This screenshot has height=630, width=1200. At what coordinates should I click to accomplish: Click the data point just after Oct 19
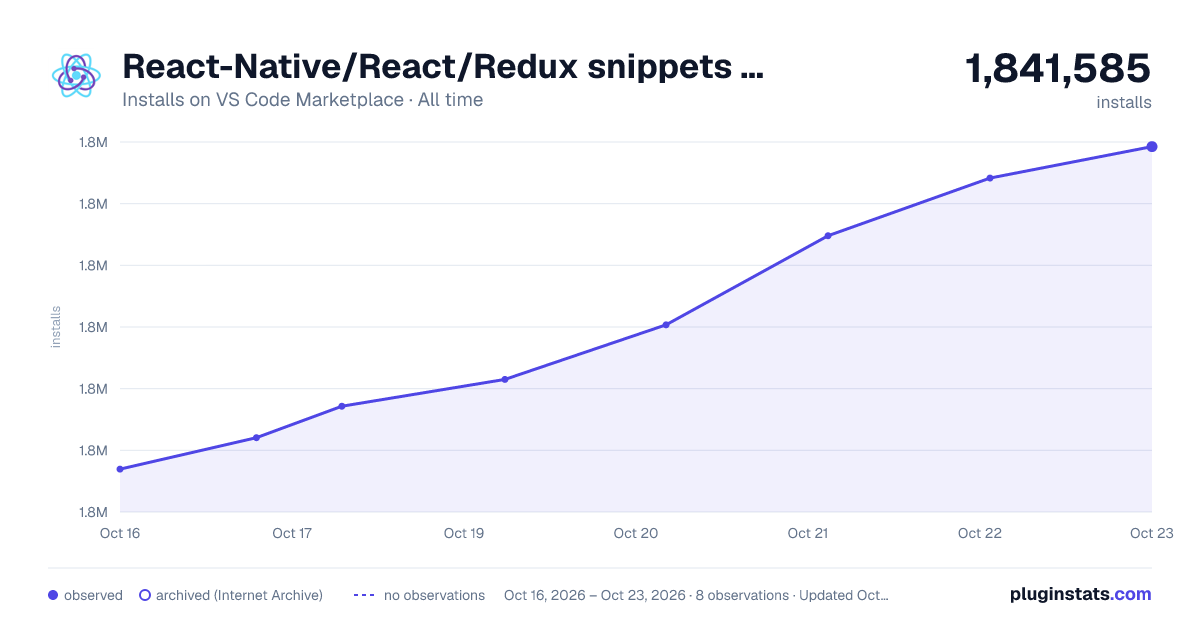(x=505, y=379)
